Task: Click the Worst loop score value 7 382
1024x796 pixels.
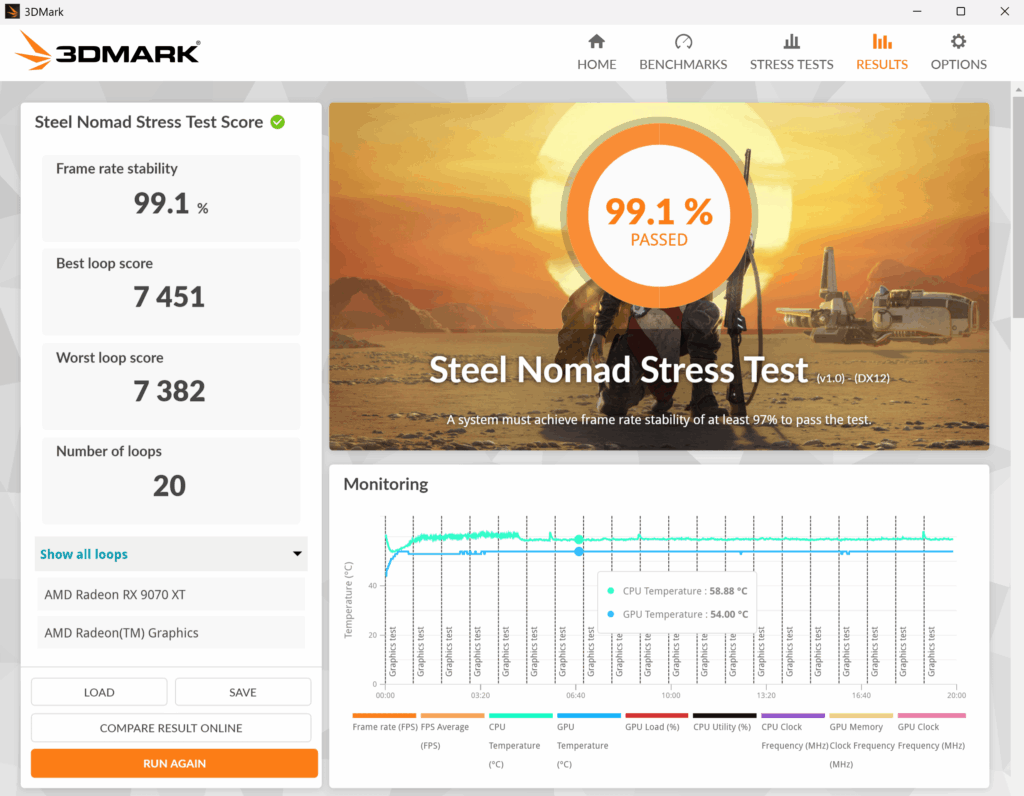Action: coord(169,391)
